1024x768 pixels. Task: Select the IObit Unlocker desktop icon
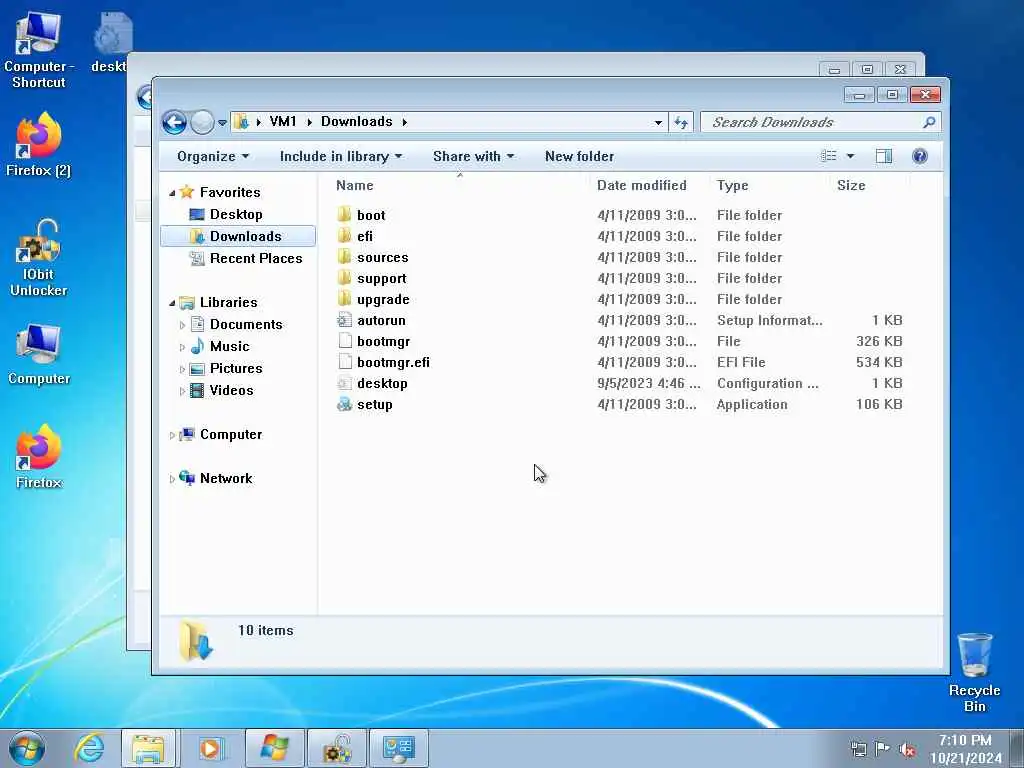click(x=39, y=259)
